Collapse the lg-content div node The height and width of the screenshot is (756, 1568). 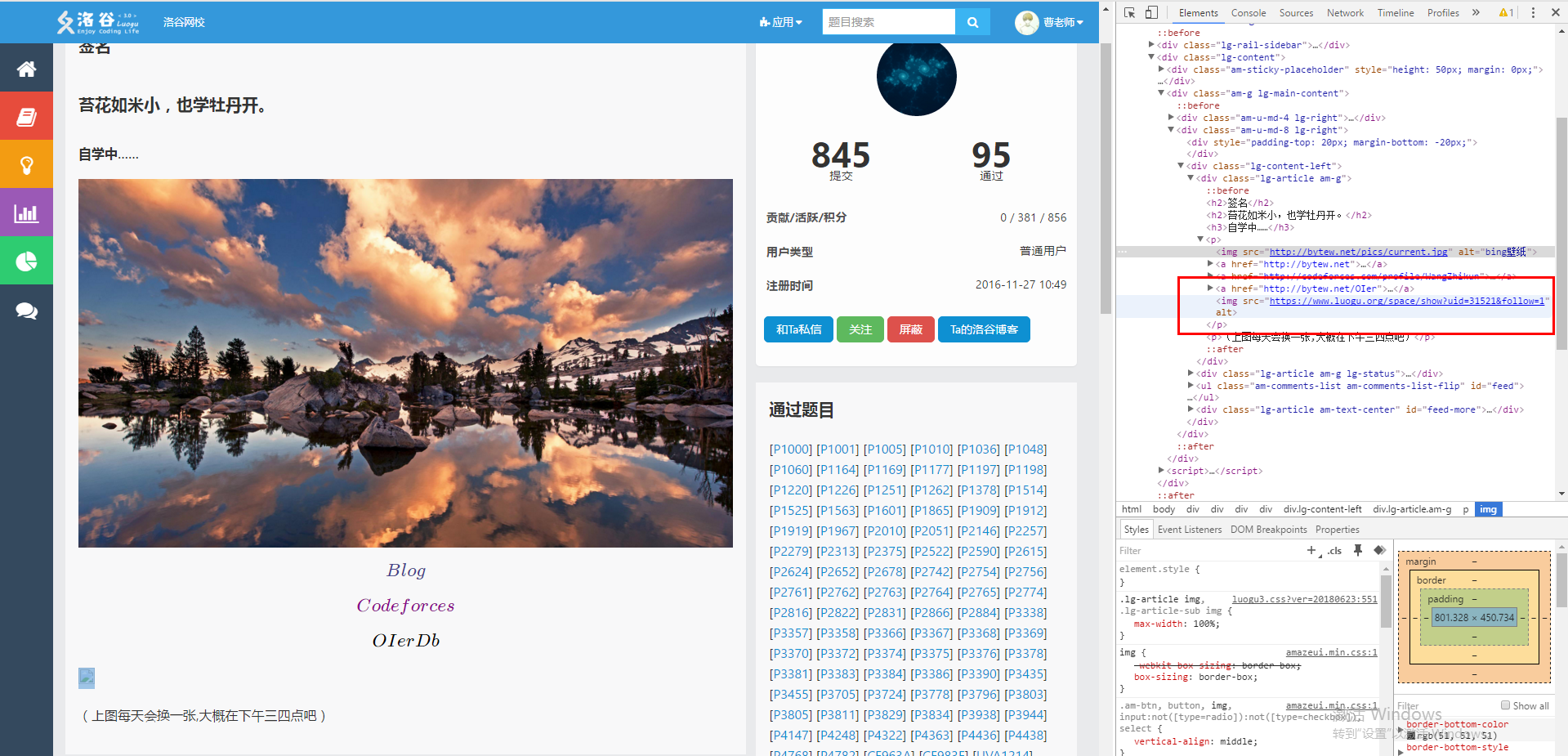[x=1151, y=57]
